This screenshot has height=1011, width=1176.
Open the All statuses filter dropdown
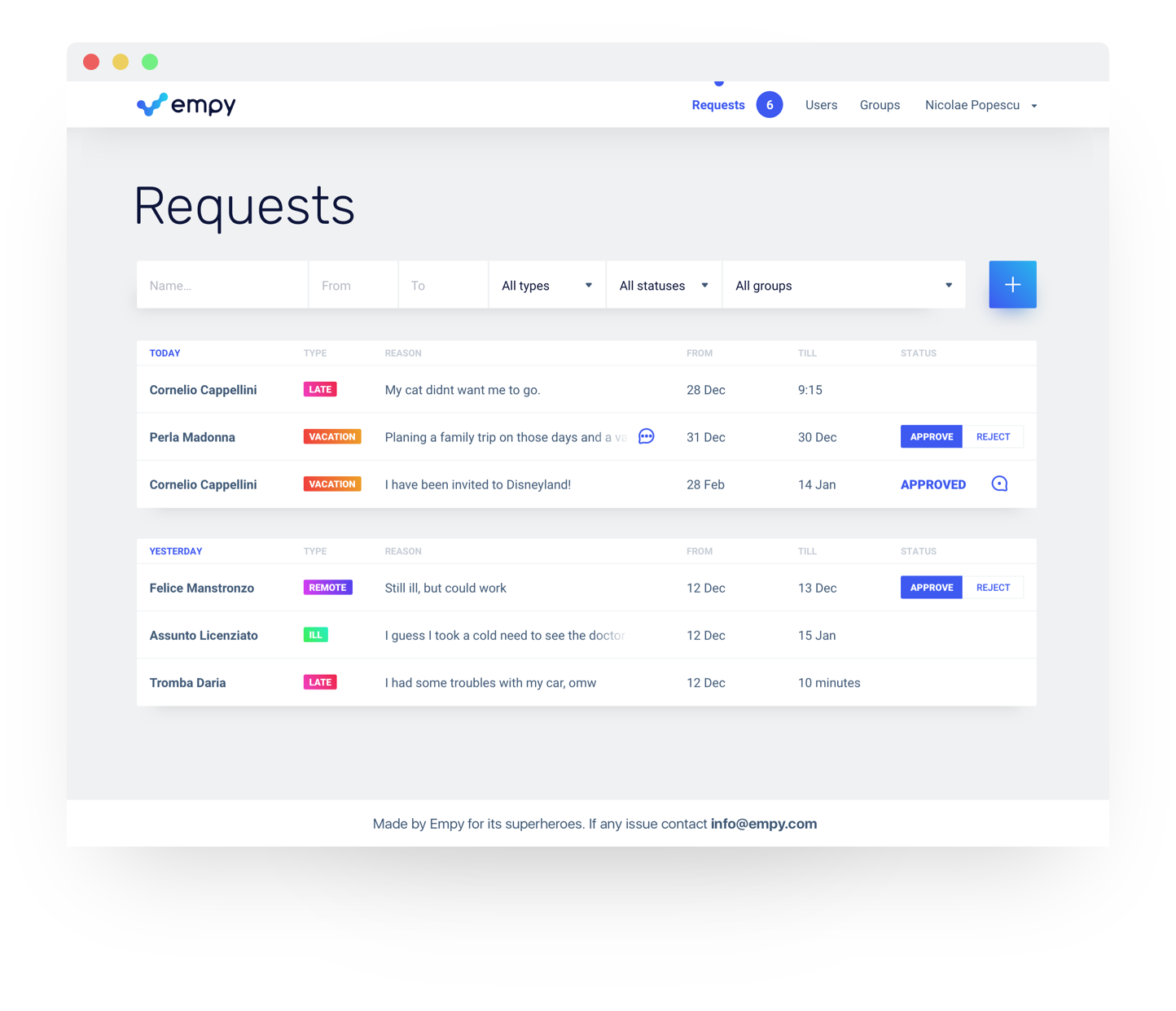pyautogui.click(x=663, y=286)
